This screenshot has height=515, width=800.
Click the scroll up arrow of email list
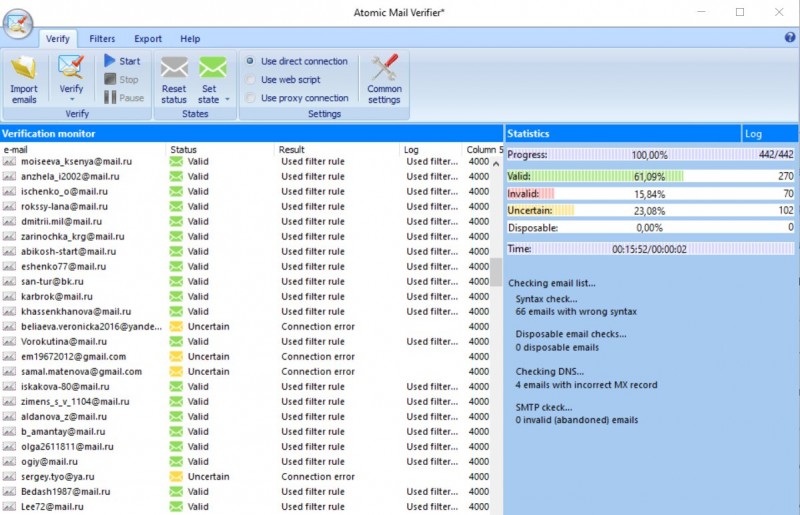(x=496, y=164)
